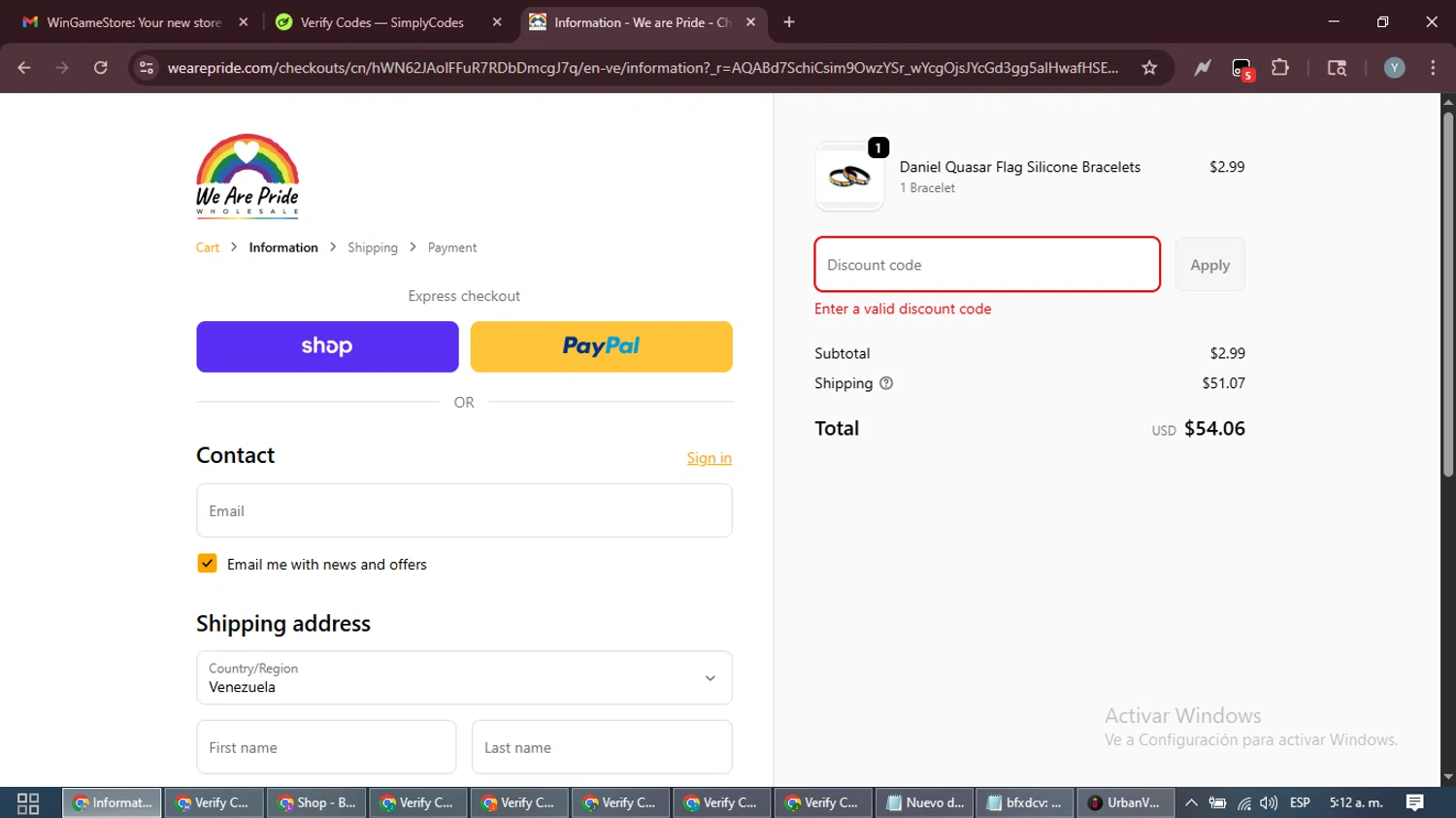Click the lightning-shaped extension icon in toolbar
This screenshot has height=818, width=1456.
pyautogui.click(x=1203, y=68)
